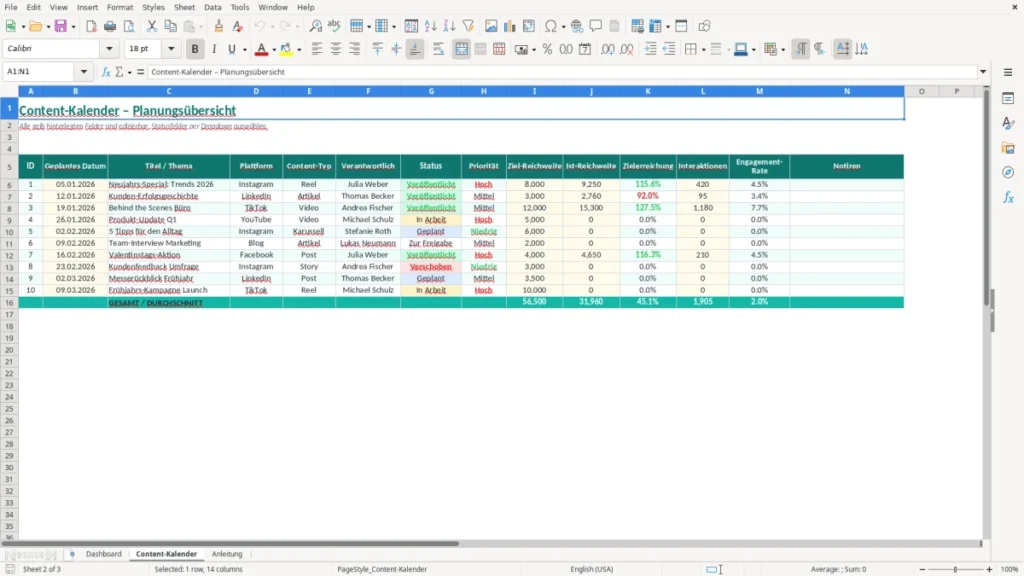Open the Sheet menu
Screen dimensions: 1024x576
184,7
